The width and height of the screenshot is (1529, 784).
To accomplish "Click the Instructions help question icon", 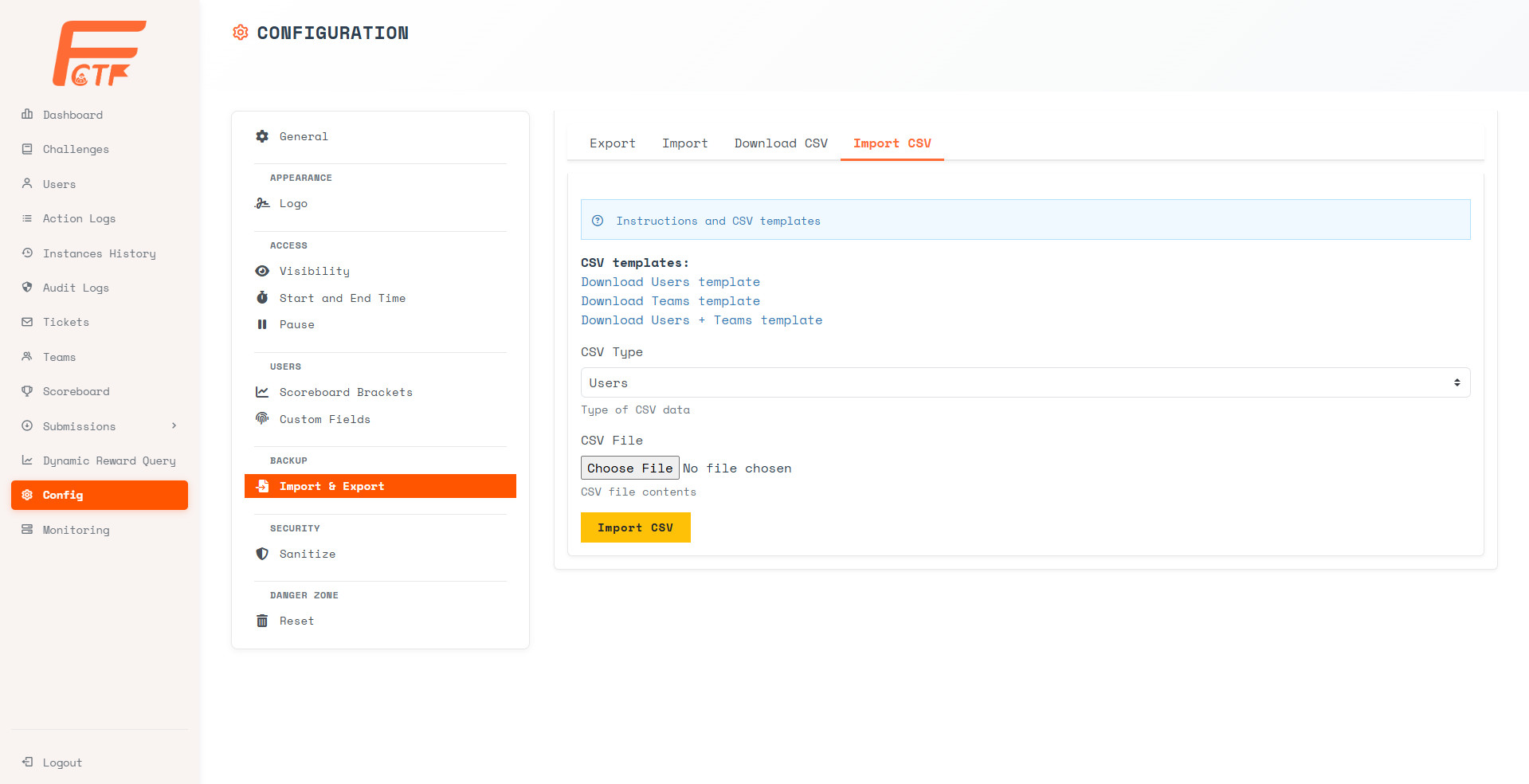I will click(598, 221).
